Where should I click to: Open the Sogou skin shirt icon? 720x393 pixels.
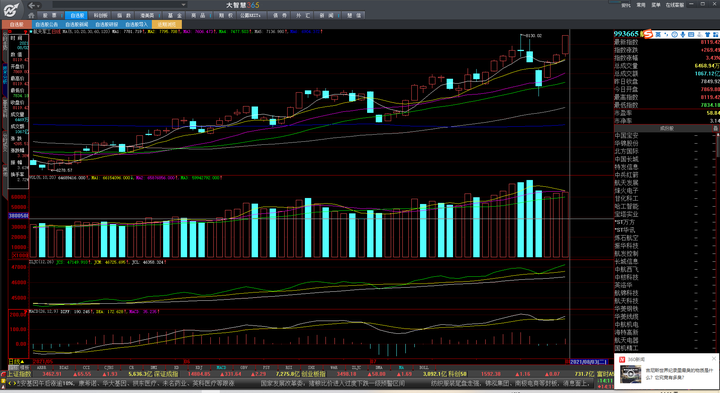pos(708,34)
